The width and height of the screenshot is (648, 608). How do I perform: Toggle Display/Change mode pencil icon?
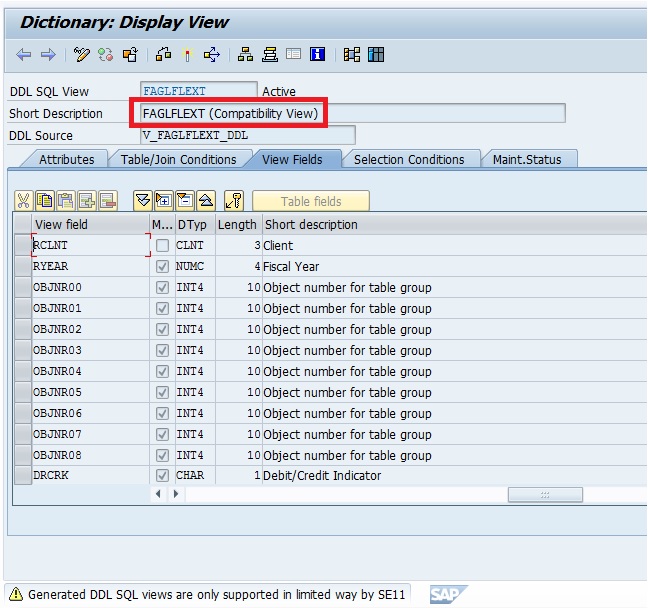(x=81, y=55)
